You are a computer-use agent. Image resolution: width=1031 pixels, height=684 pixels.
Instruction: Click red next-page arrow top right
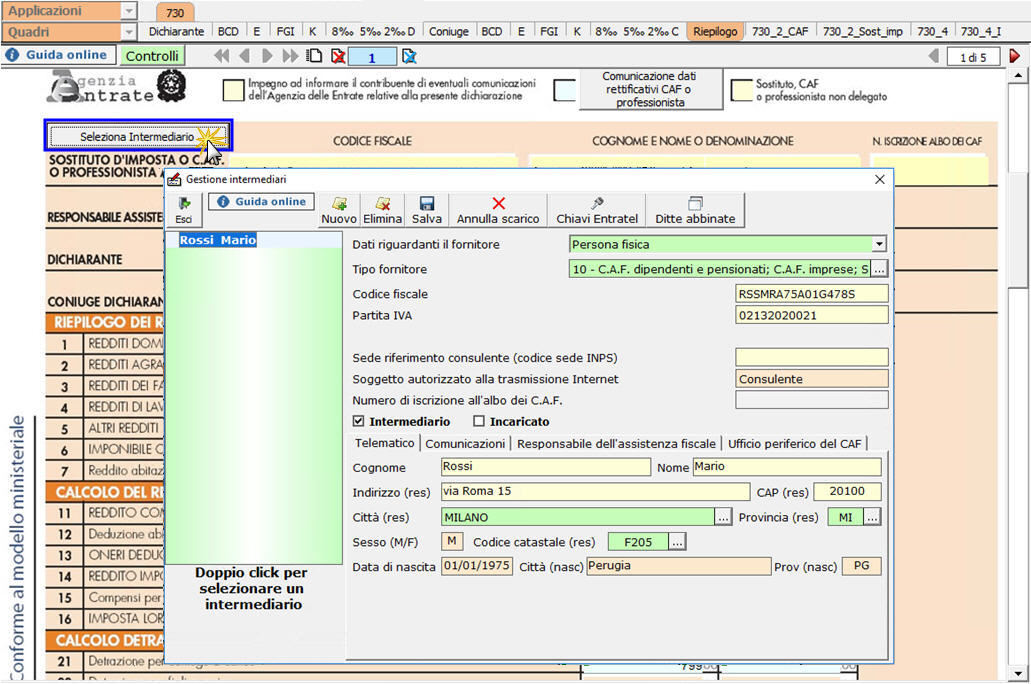pos(1015,57)
